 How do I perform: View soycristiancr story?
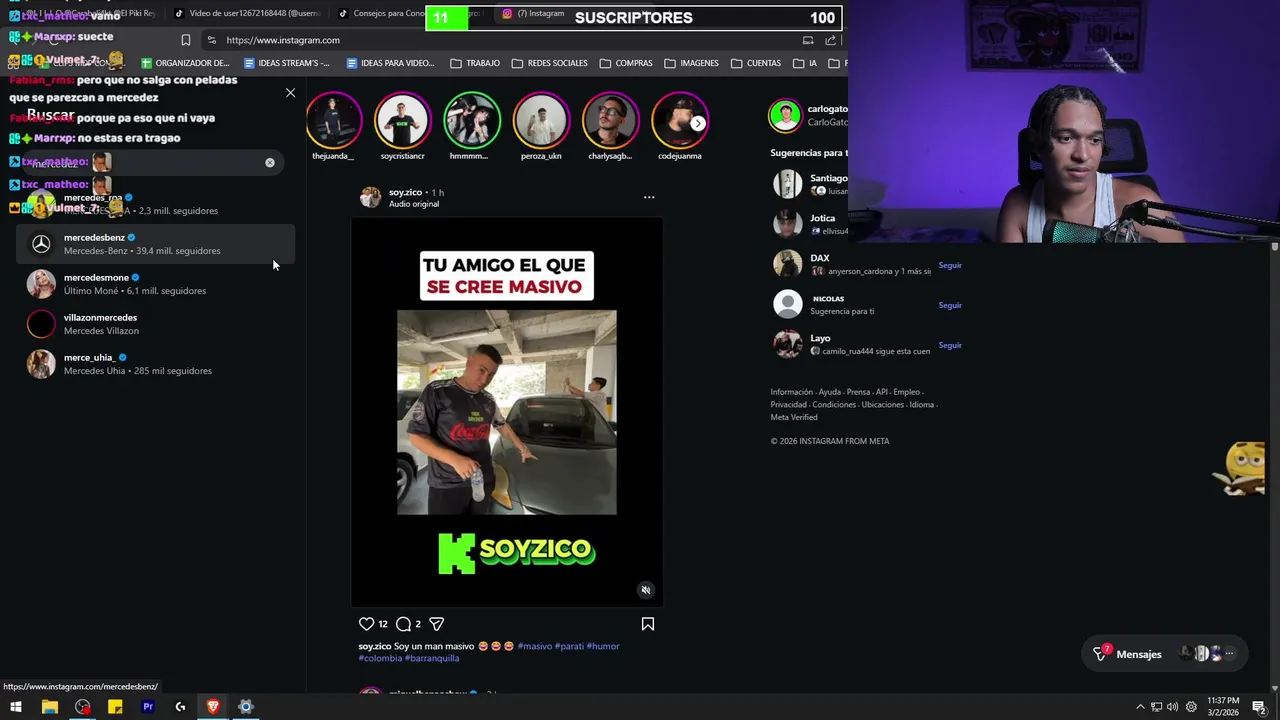point(402,120)
